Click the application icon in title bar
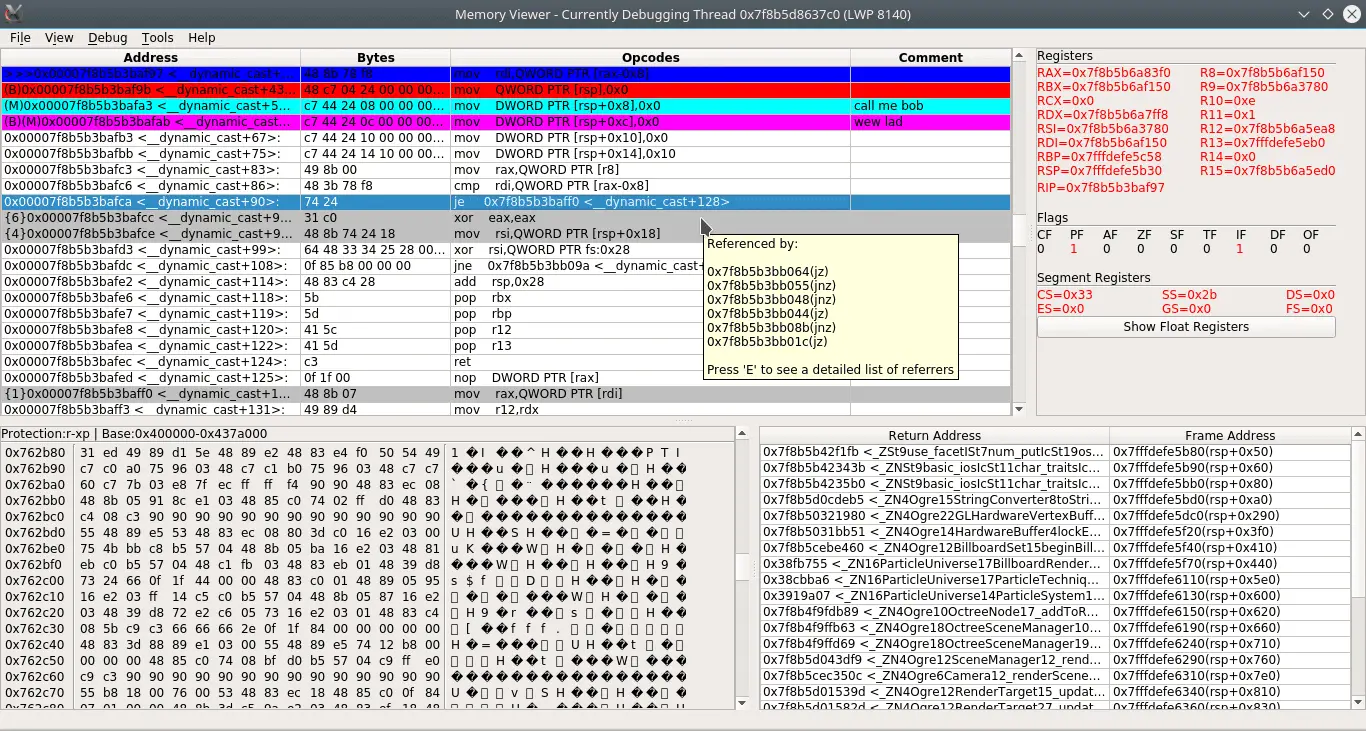Screen dimensions: 1366x731 (12, 13)
